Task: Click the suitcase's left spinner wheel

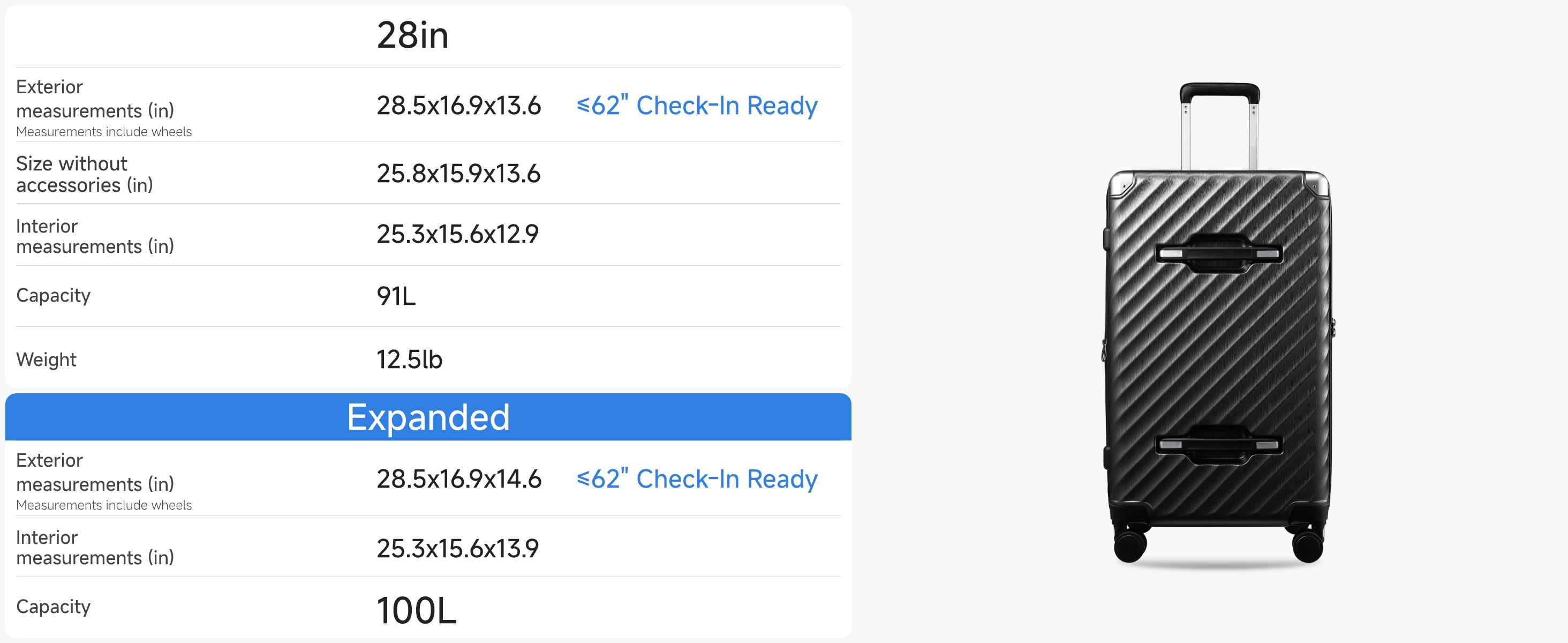Action: click(x=1130, y=544)
